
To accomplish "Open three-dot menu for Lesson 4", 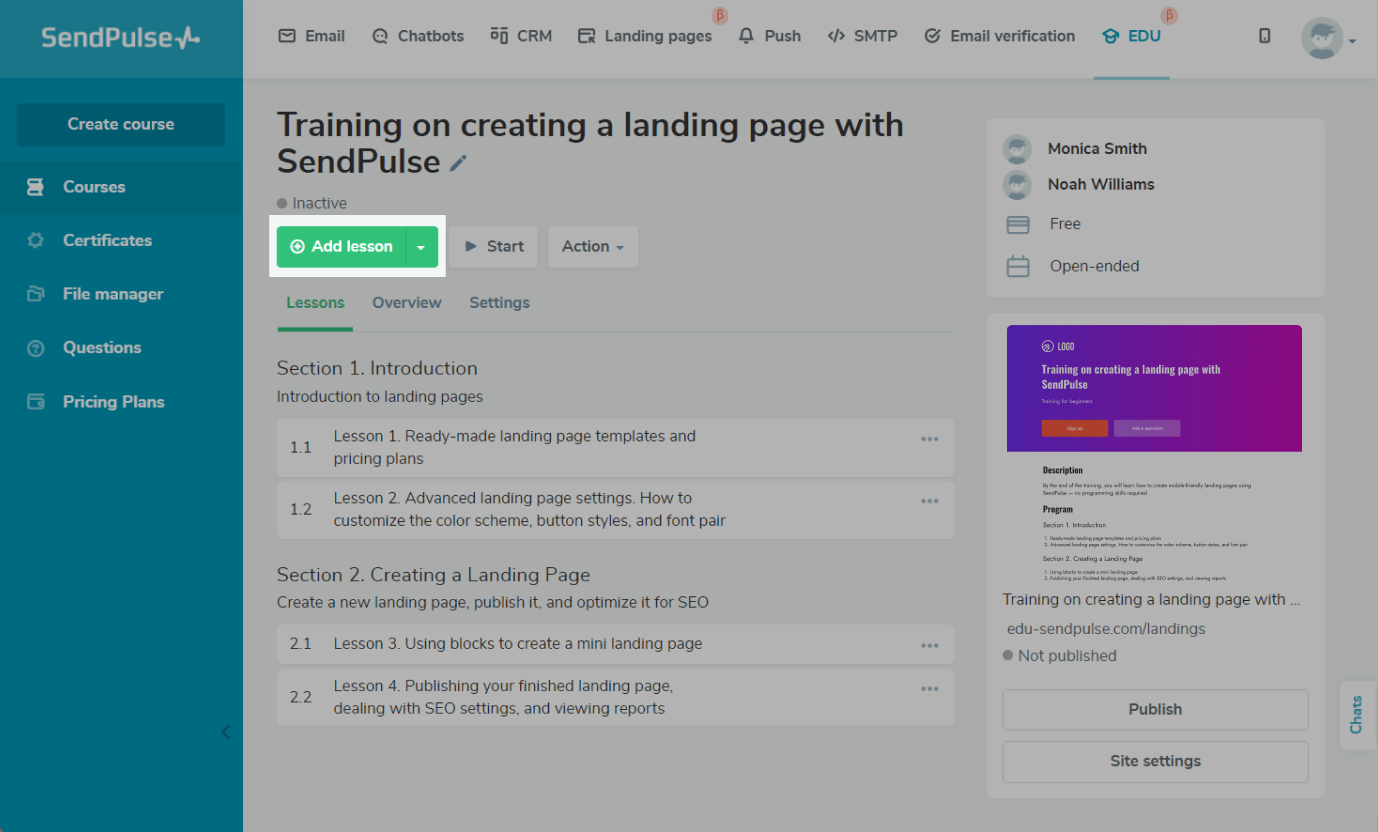I will (929, 689).
